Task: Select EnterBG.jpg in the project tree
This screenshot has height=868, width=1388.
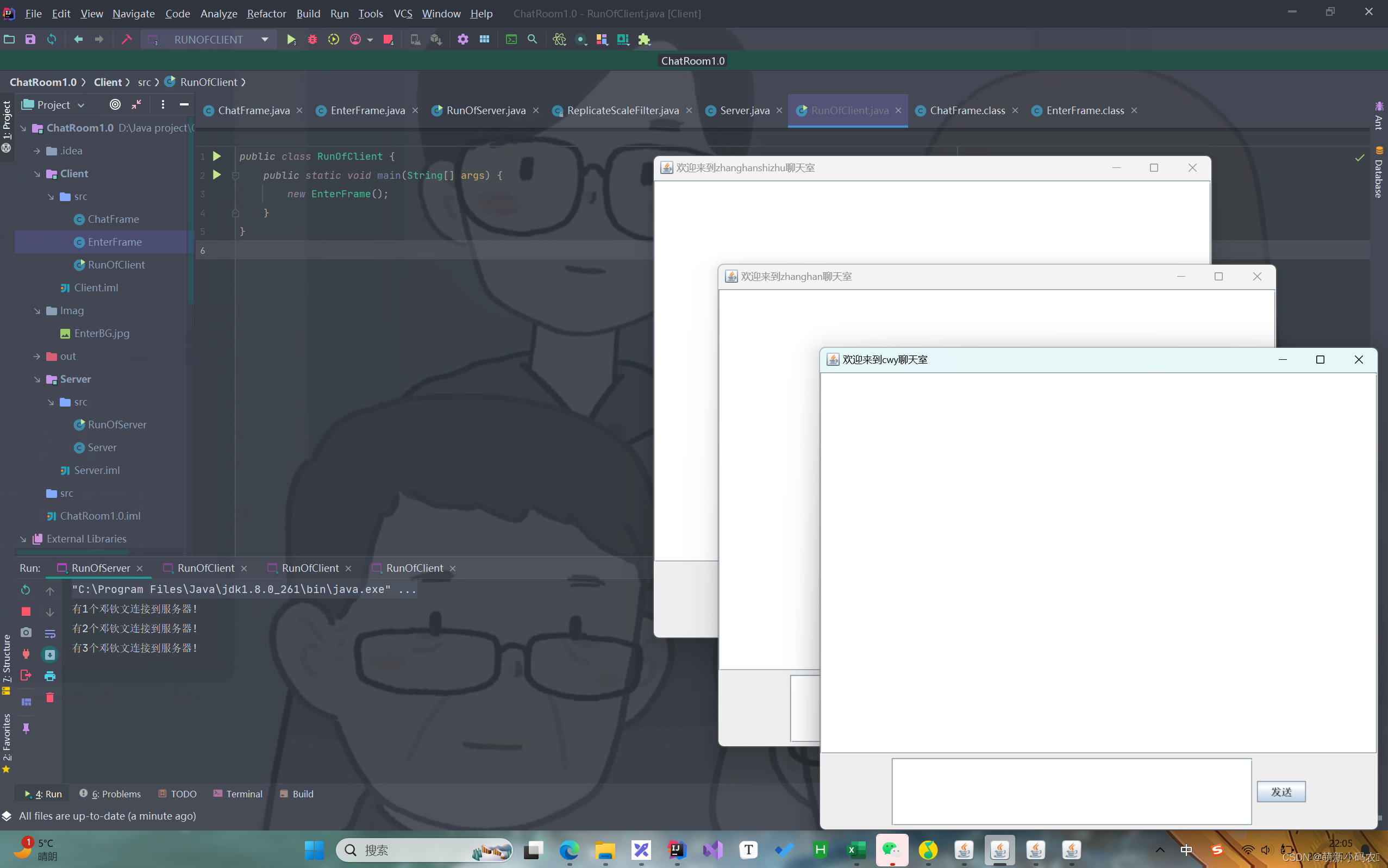Action: tap(102, 334)
